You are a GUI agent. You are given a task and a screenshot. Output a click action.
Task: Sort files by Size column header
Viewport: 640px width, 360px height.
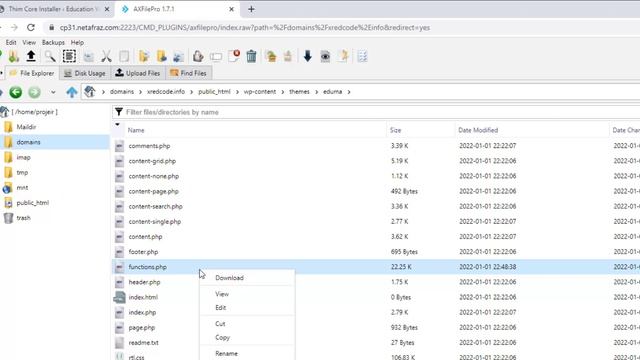click(x=396, y=130)
